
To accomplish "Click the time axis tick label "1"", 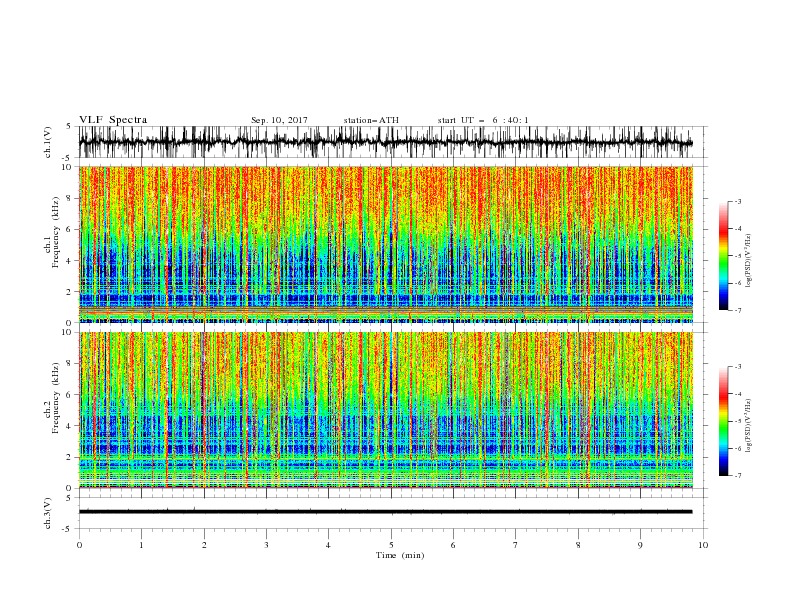I will (x=141, y=545).
